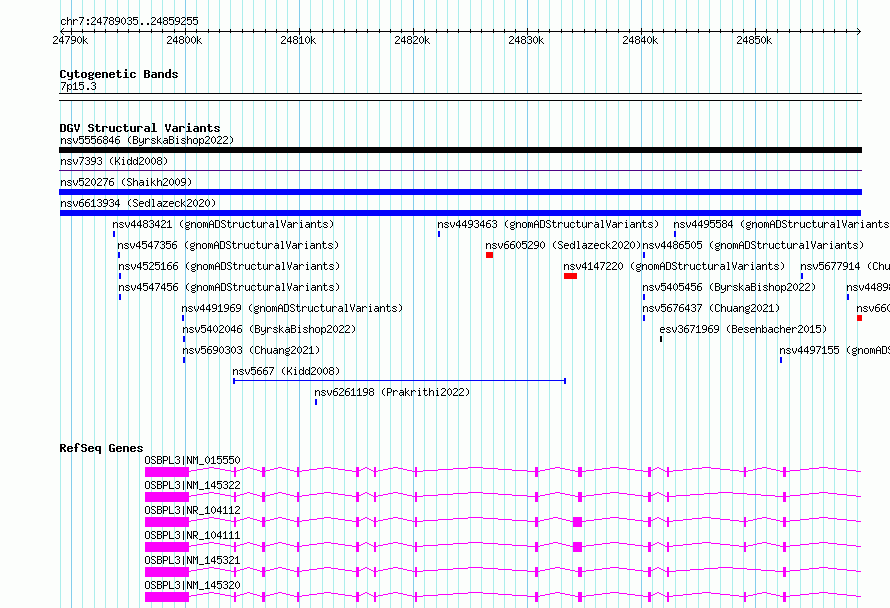Click the black nsv5556846 variant bar
Screen dimensions: 890x608
click(x=460, y=150)
